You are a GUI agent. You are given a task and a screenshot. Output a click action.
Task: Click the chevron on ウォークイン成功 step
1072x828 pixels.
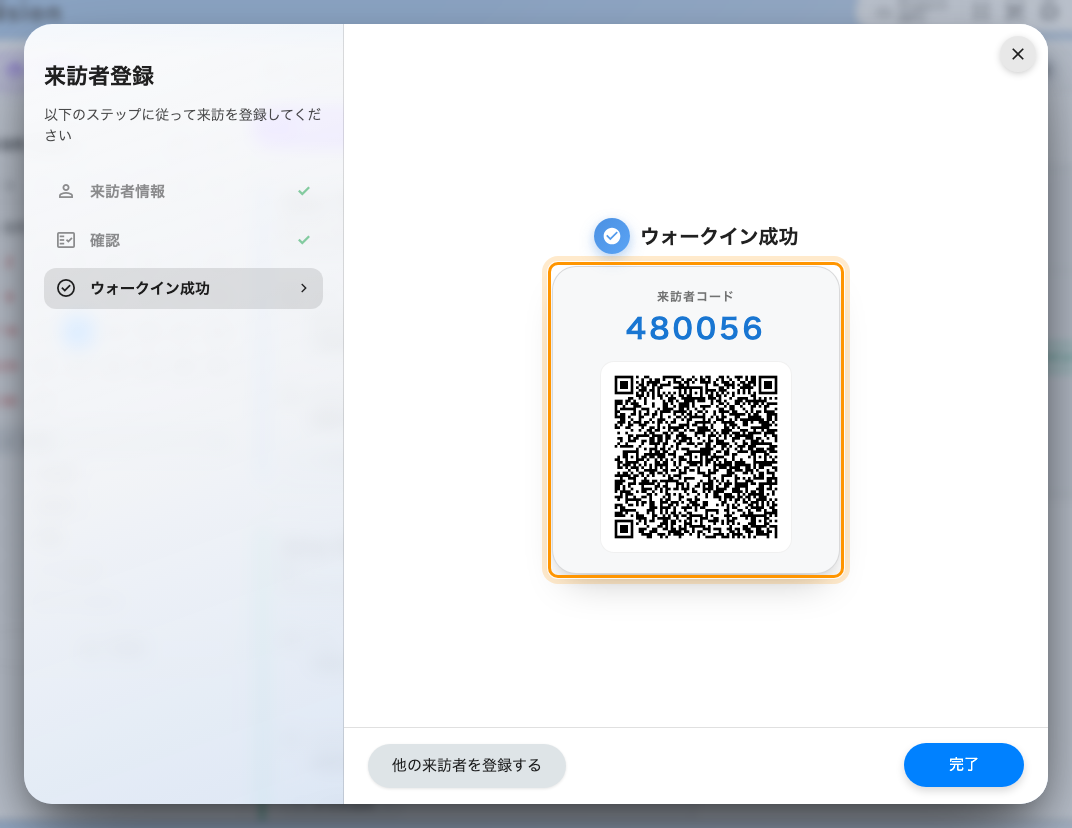304,289
